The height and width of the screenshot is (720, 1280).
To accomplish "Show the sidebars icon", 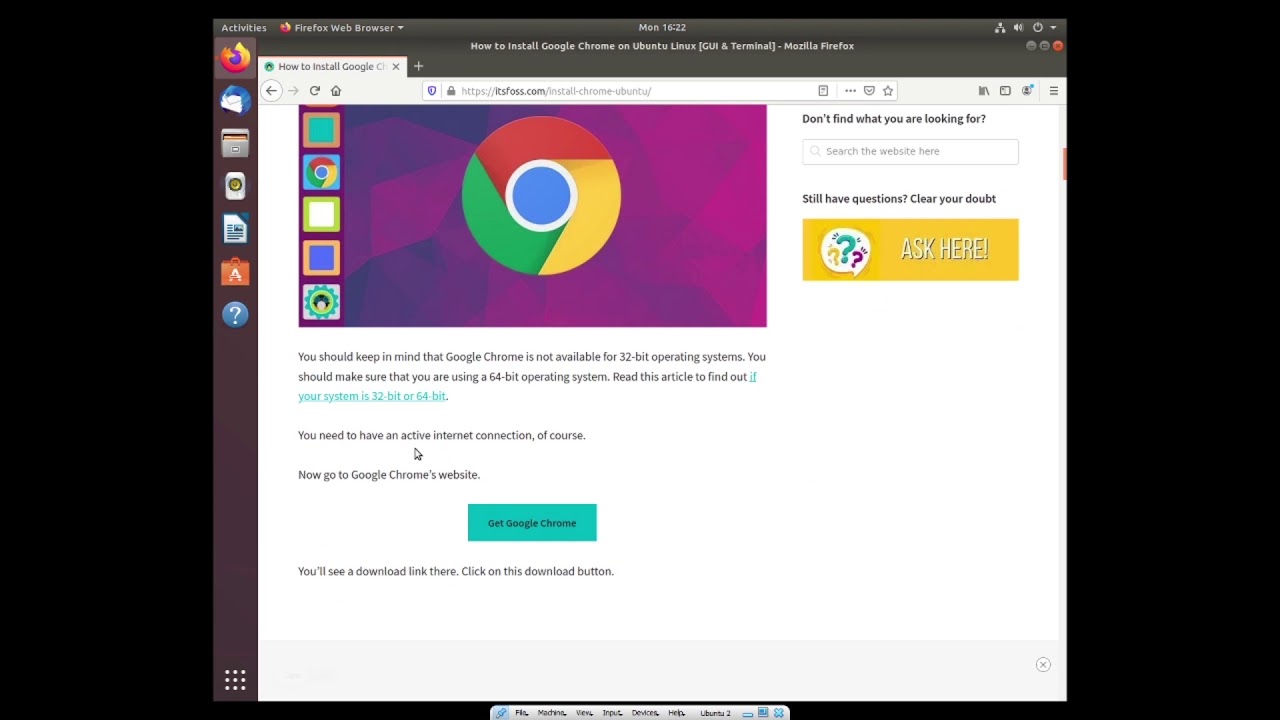I will click(x=1005, y=91).
